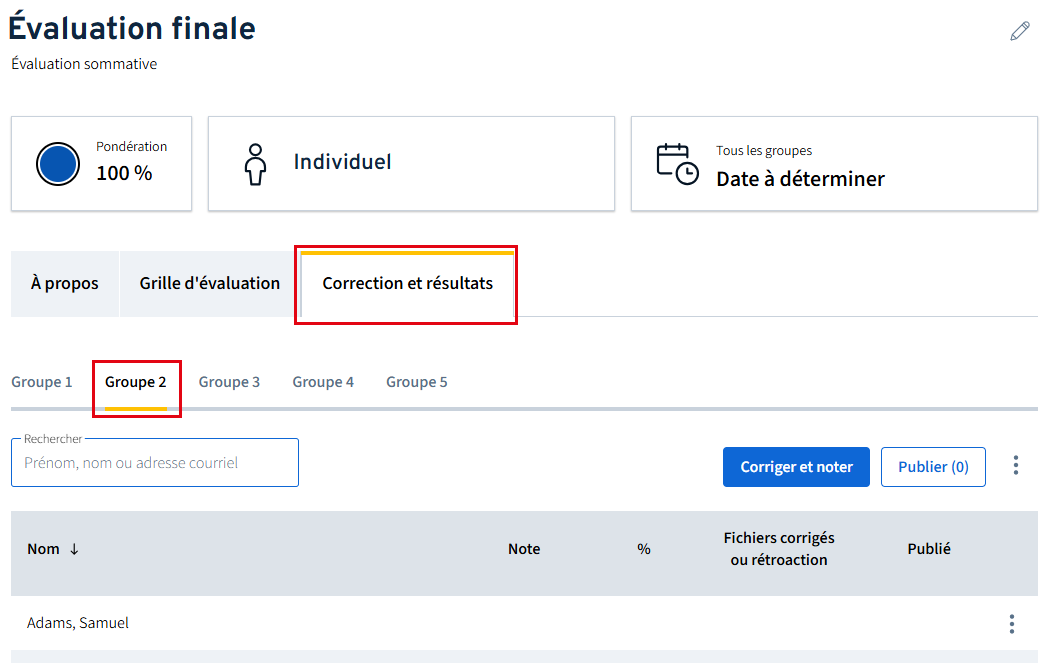Select the Correction et résultats tab

point(407,284)
